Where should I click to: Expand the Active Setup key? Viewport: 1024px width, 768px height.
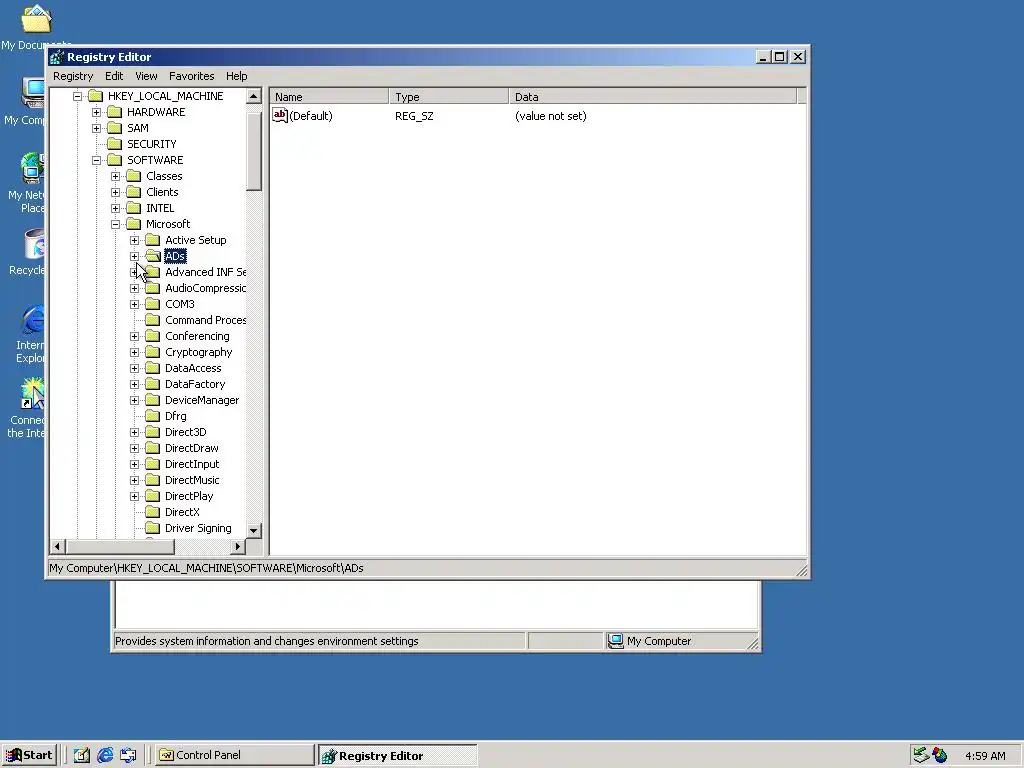(135, 240)
